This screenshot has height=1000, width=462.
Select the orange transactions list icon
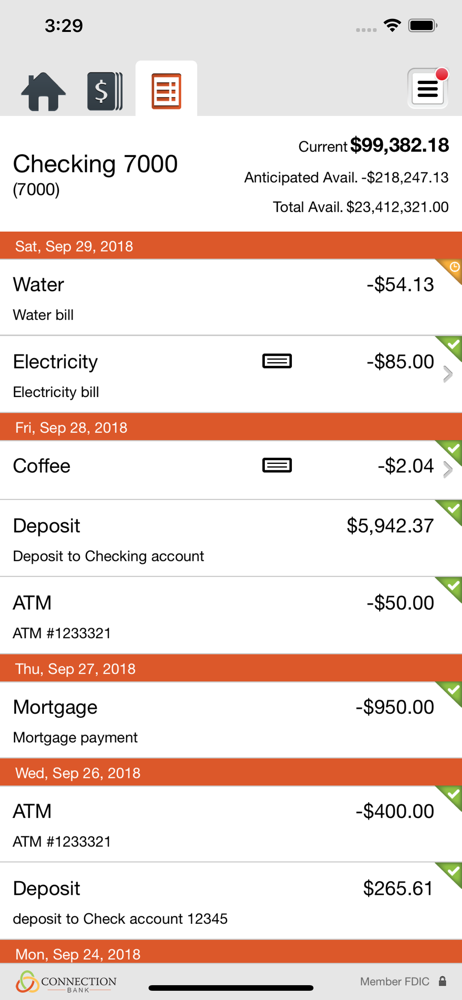(167, 91)
